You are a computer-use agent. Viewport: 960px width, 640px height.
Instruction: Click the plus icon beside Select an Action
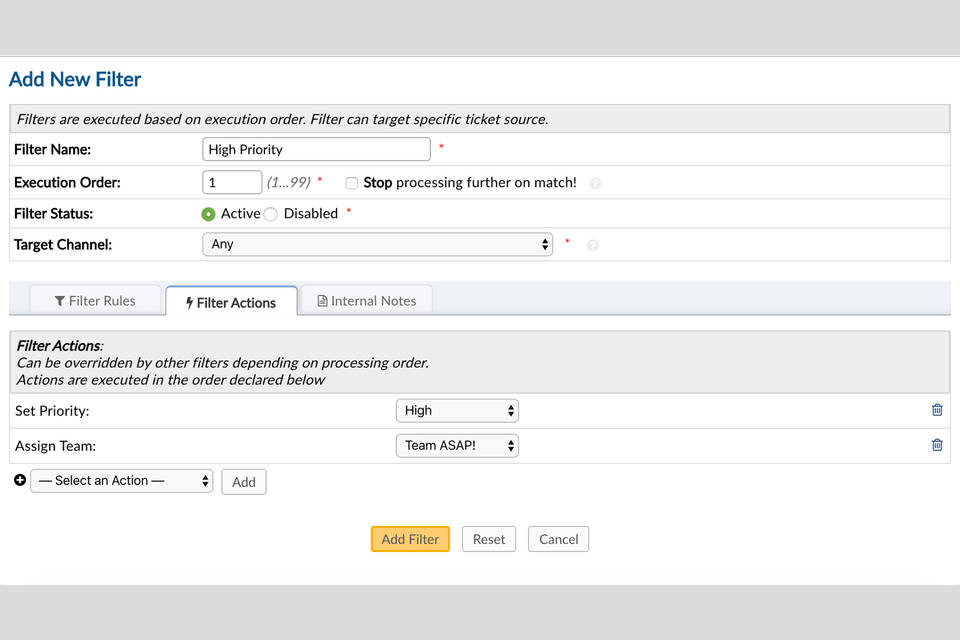(x=20, y=480)
